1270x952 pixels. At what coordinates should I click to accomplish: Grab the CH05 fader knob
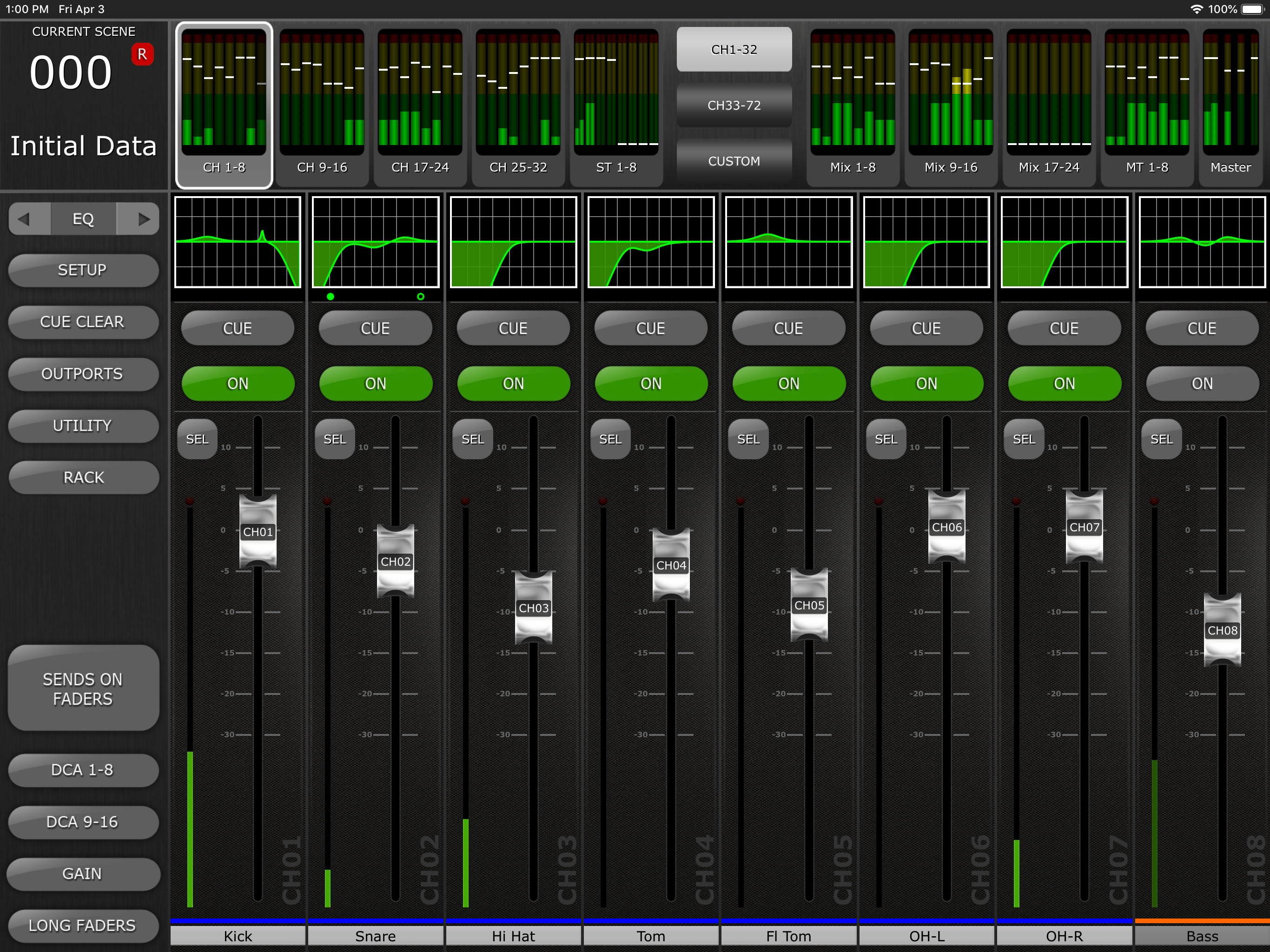pyautogui.click(x=809, y=605)
